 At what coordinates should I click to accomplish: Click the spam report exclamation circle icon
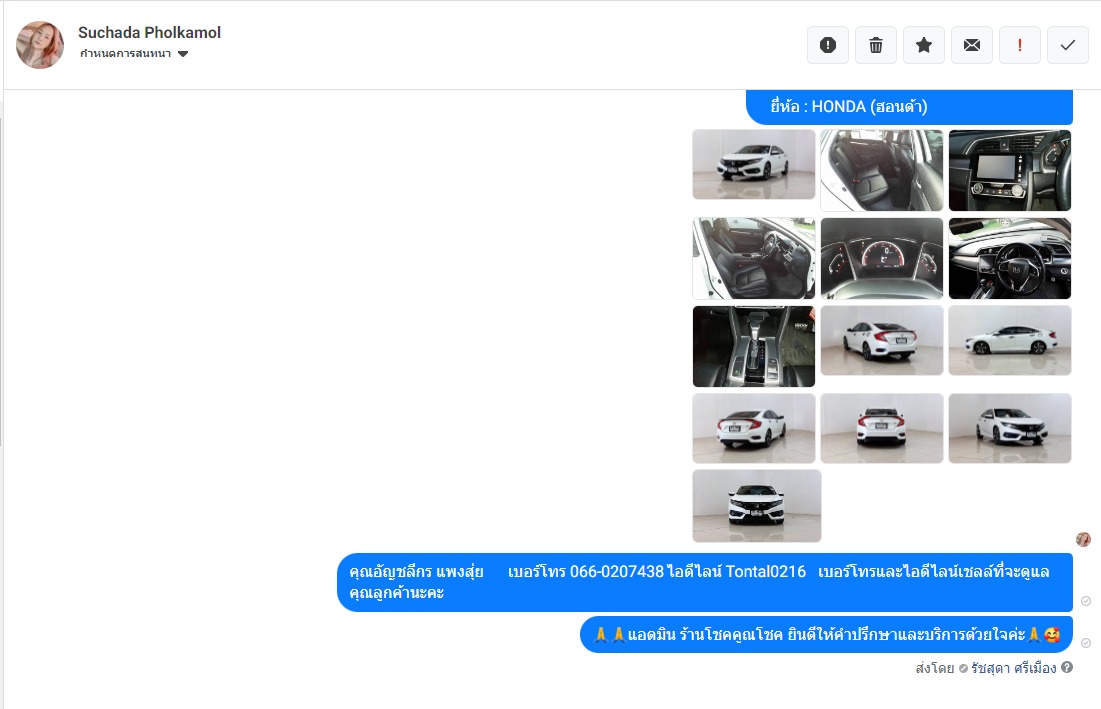(828, 45)
